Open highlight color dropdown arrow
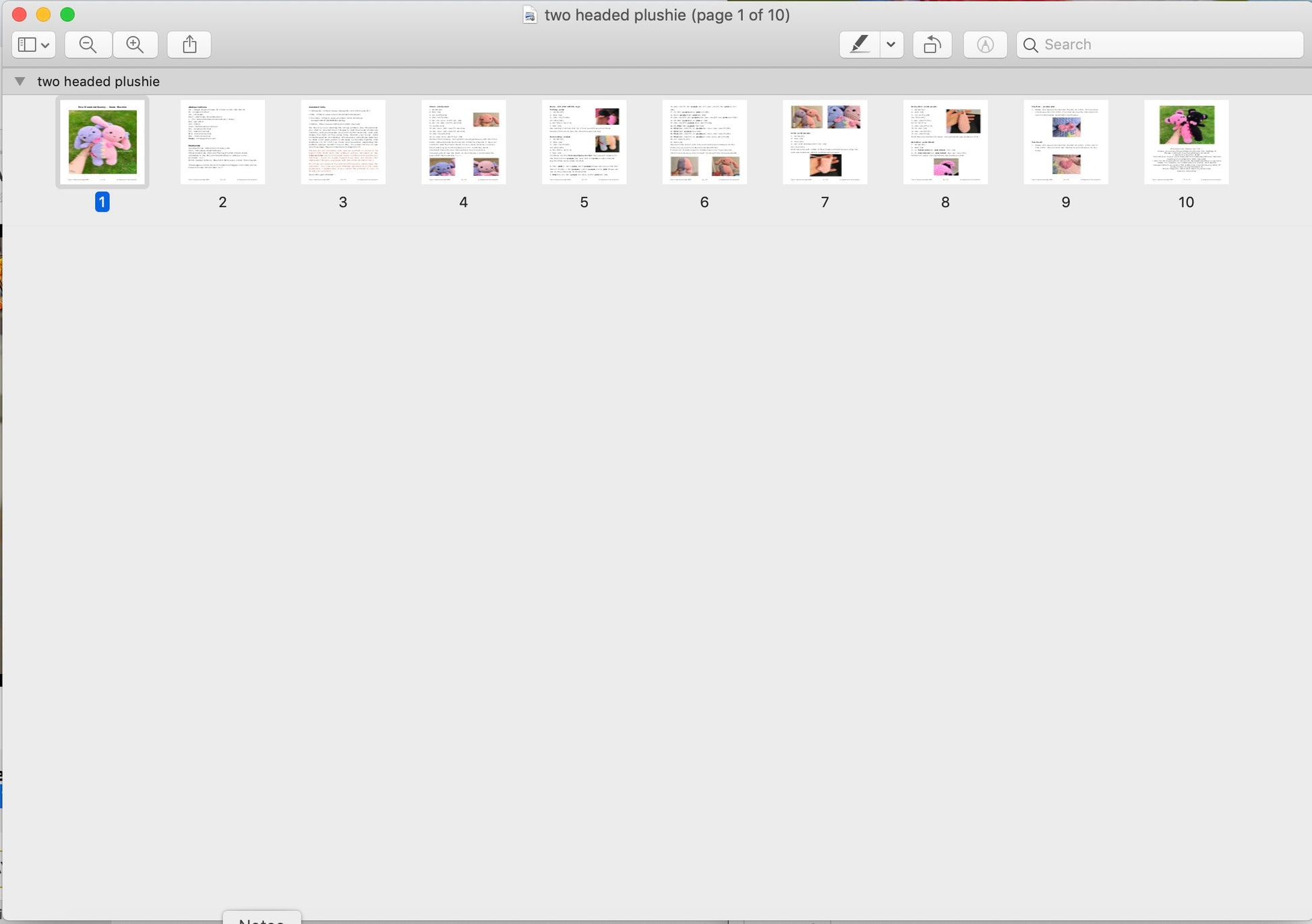Viewport: 1312px width, 924px height. point(891,44)
